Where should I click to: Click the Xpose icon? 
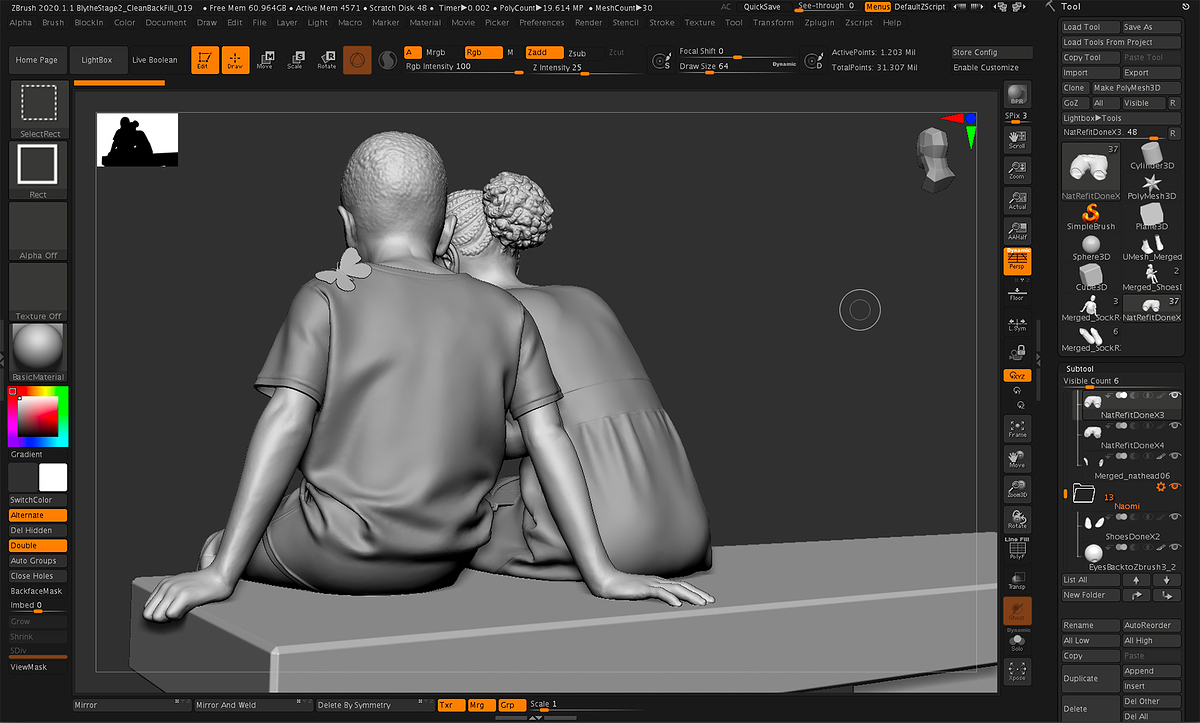pyautogui.click(x=1017, y=670)
